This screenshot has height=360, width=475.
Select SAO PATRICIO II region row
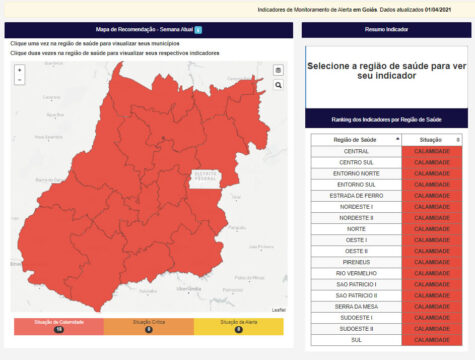pyautogui.click(x=386, y=295)
